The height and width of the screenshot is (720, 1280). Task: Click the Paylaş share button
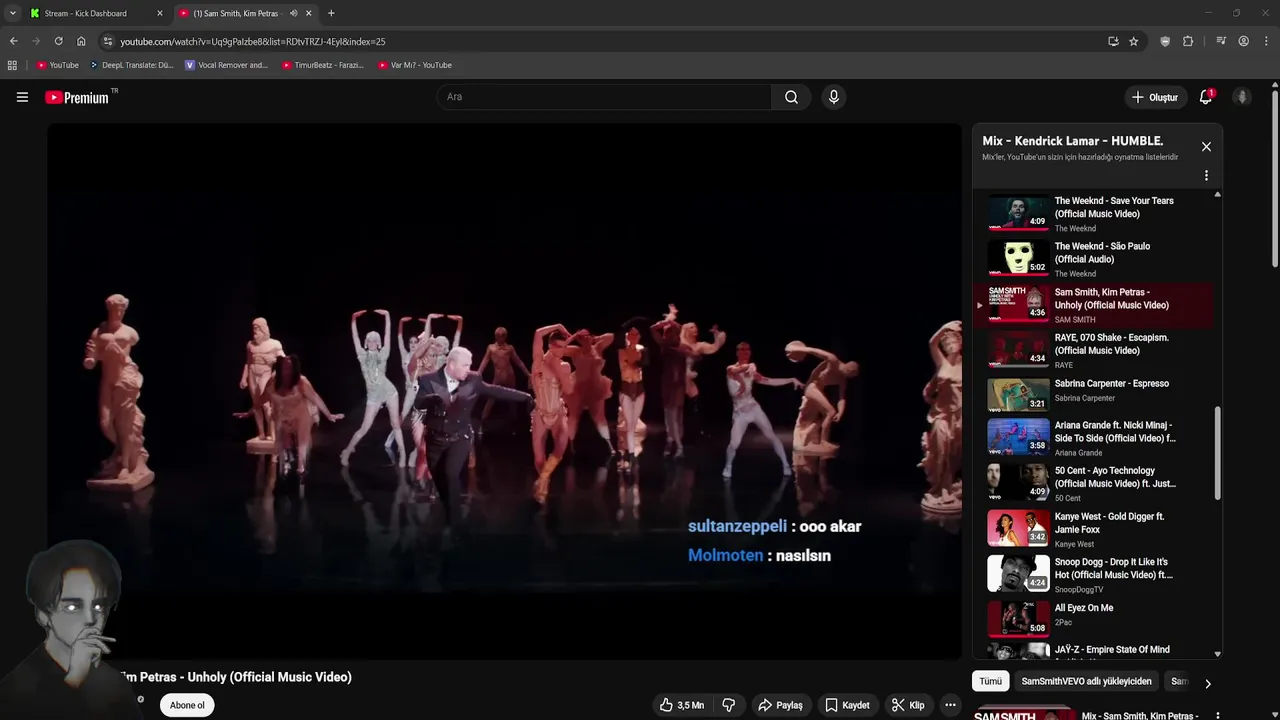tap(780, 705)
